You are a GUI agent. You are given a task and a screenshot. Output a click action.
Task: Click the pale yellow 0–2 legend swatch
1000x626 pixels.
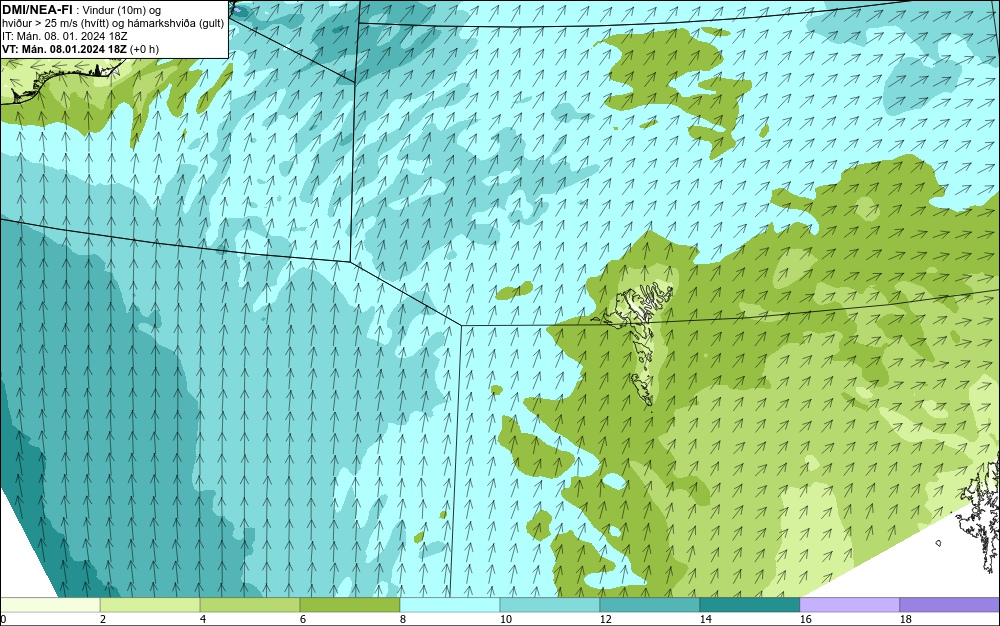coord(50,605)
